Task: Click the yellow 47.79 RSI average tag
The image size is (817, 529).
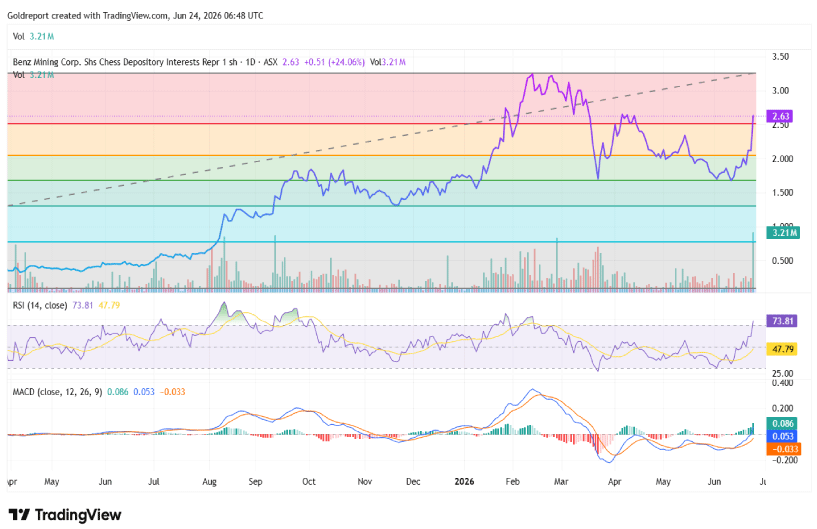Action: pyautogui.click(x=782, y=349)
